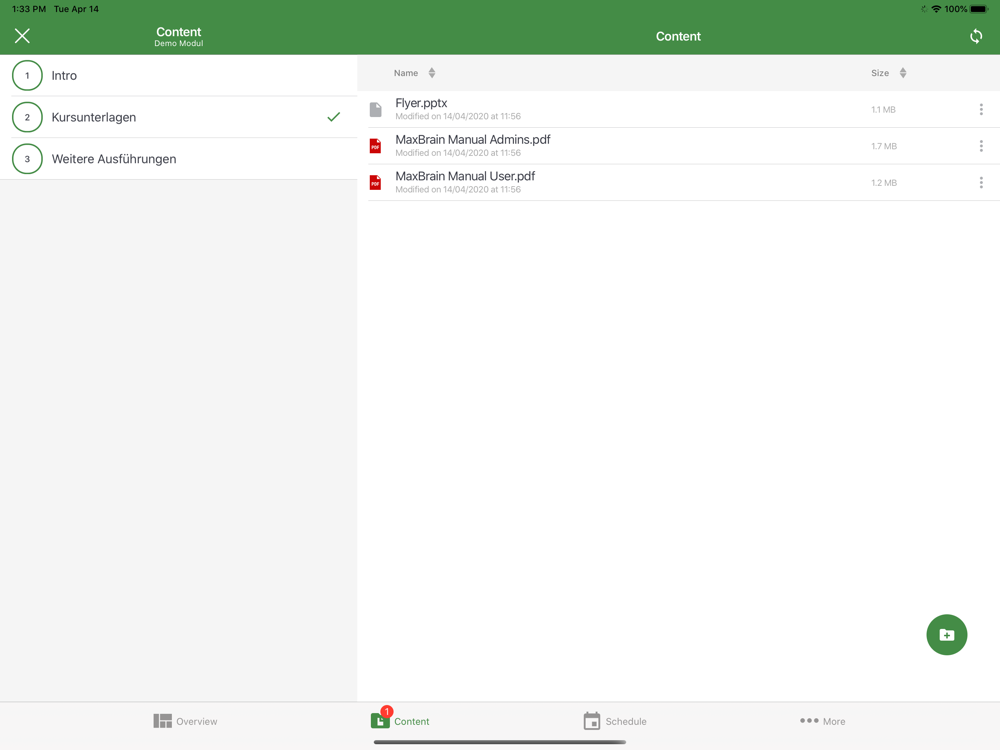Open options menu for MaxBrain Manual User.pdf
The width and height of the screenshot is (1000, 750).
pyautogui.click(x=980, y=183)
